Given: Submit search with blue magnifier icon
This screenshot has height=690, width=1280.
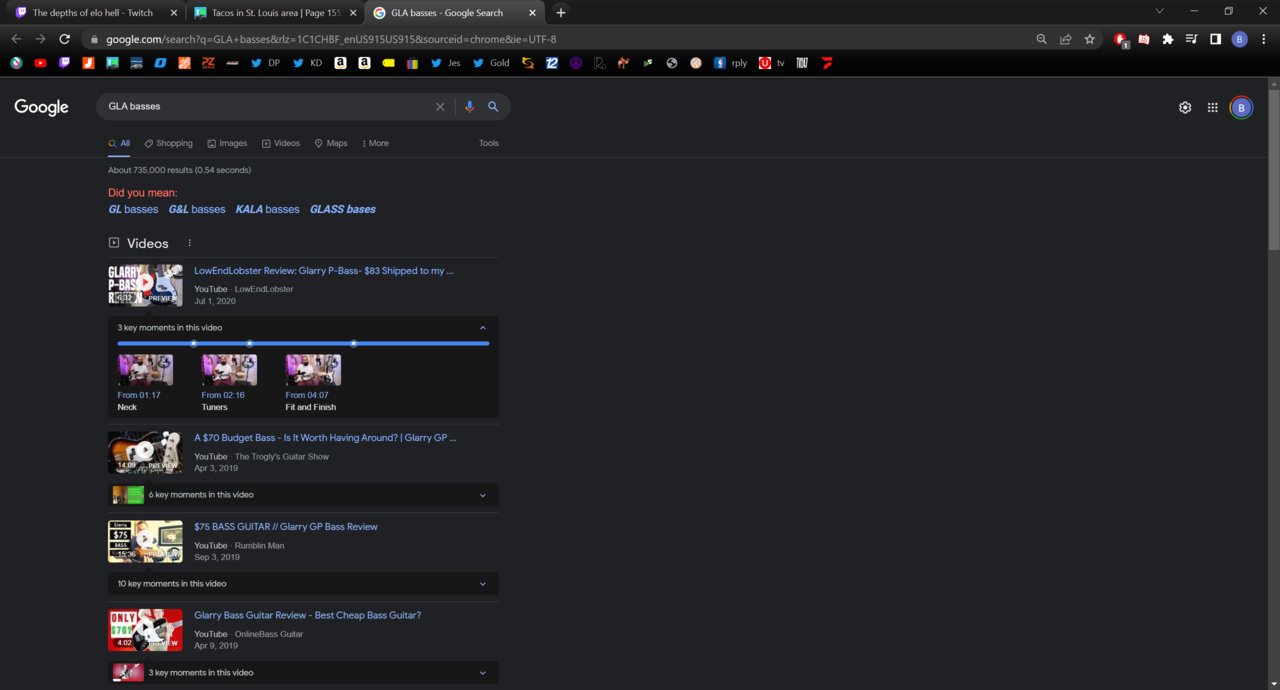Looking at the screenshot, I should tap(493, 107).
